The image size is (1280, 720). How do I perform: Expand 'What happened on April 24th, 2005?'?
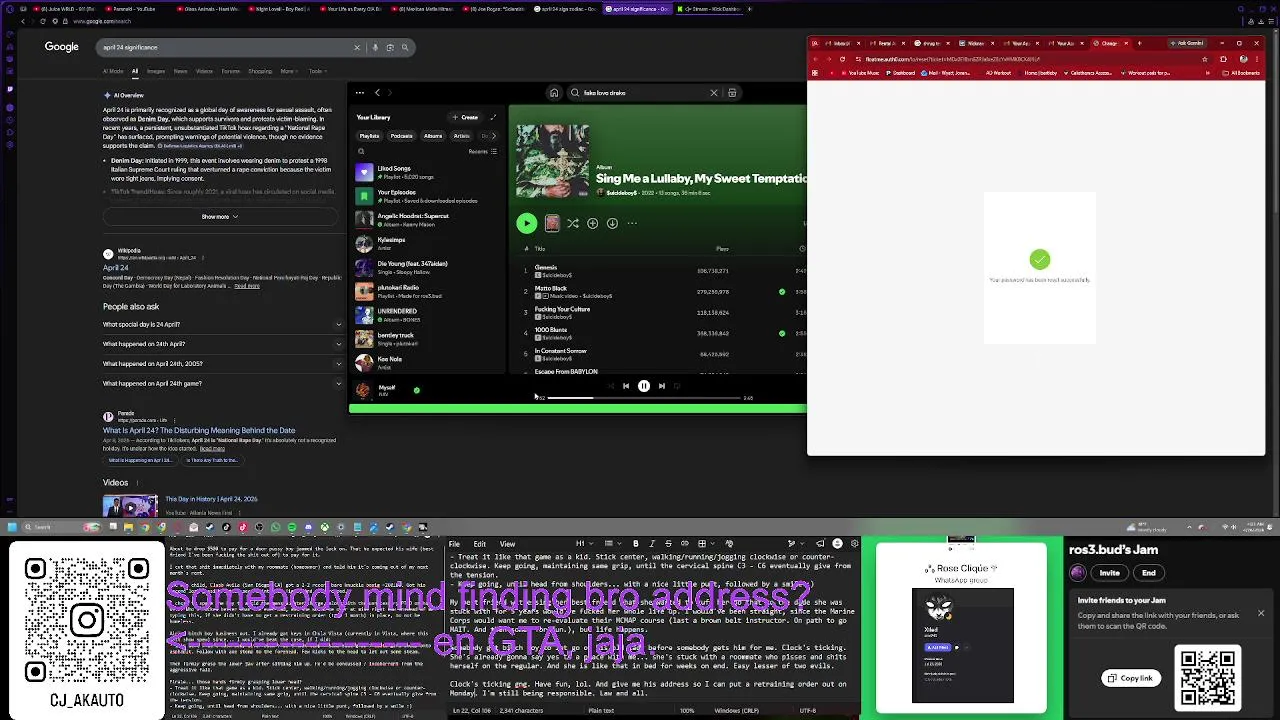point(222,364)
